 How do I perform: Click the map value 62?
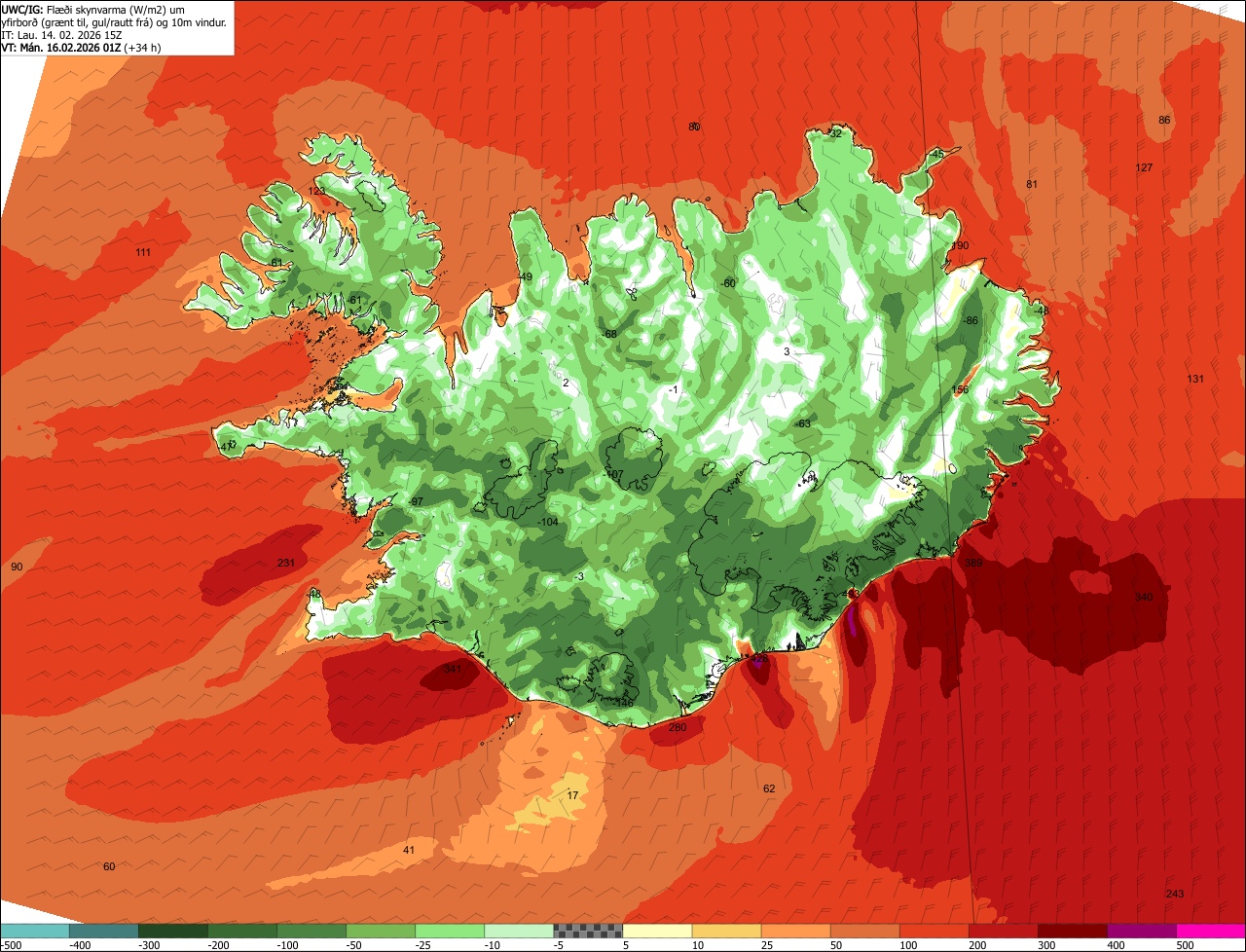(x=769, y=788)
